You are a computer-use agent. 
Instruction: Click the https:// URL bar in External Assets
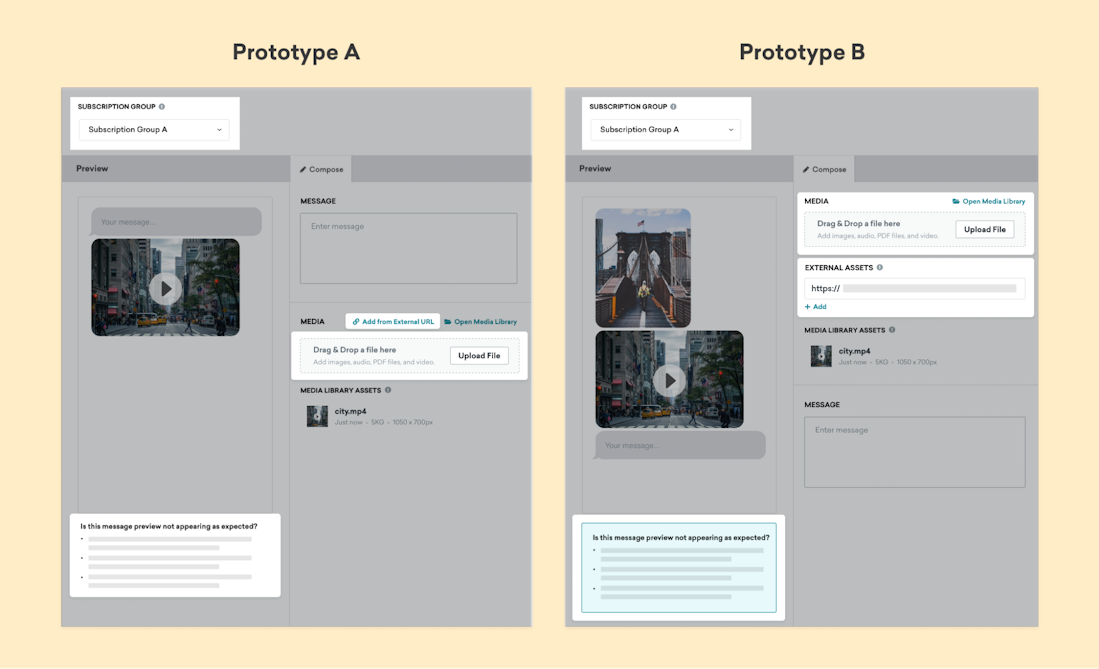910,288
